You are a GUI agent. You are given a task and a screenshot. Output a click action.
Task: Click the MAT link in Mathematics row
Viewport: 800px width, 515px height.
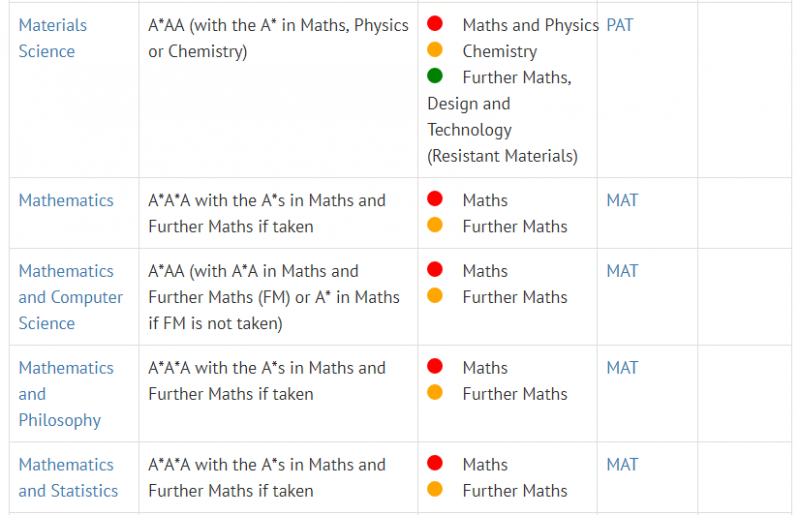click(622, 200)
